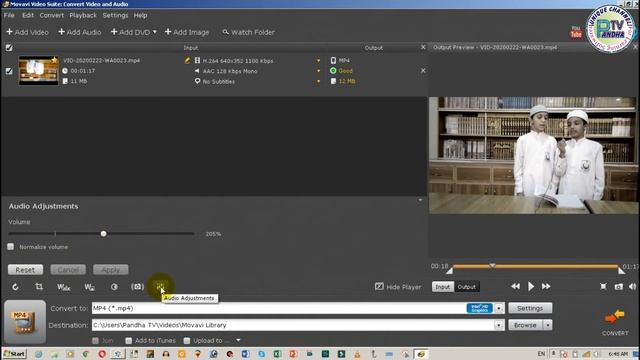
Task: Open the Destination folder dropdown
Action: (x=499, y=325)
